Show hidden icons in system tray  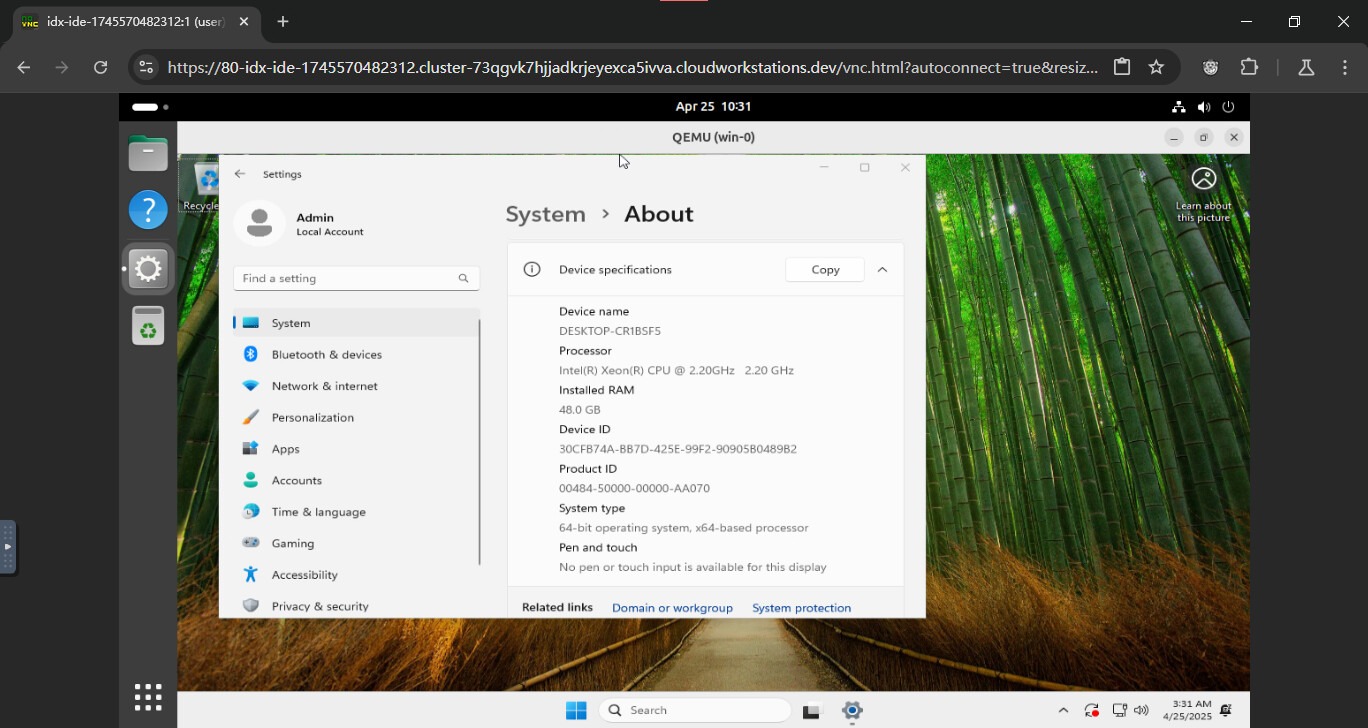1062,710
